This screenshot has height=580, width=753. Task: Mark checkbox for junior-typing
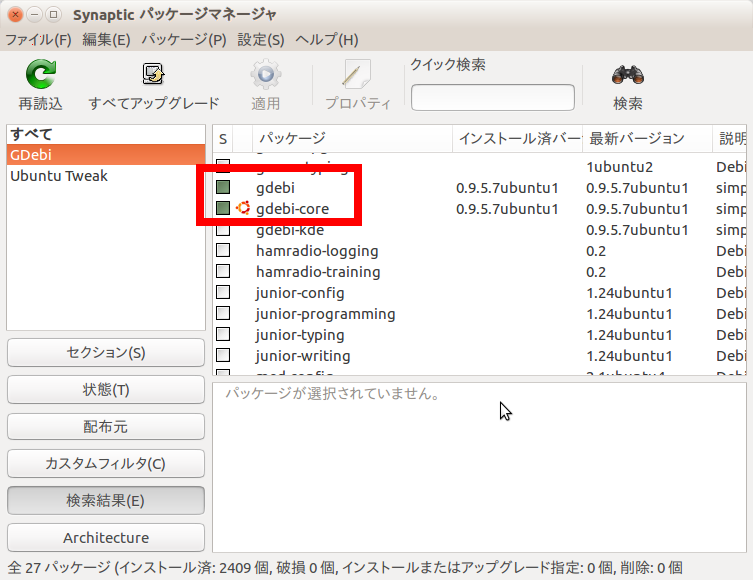click(x=223, y=334)
